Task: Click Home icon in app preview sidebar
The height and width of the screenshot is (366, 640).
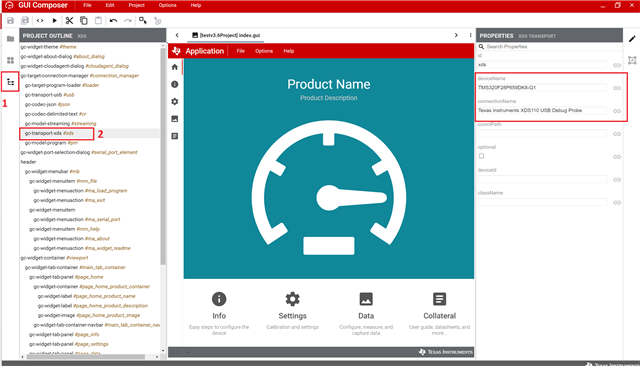Action: pos(175,67)
